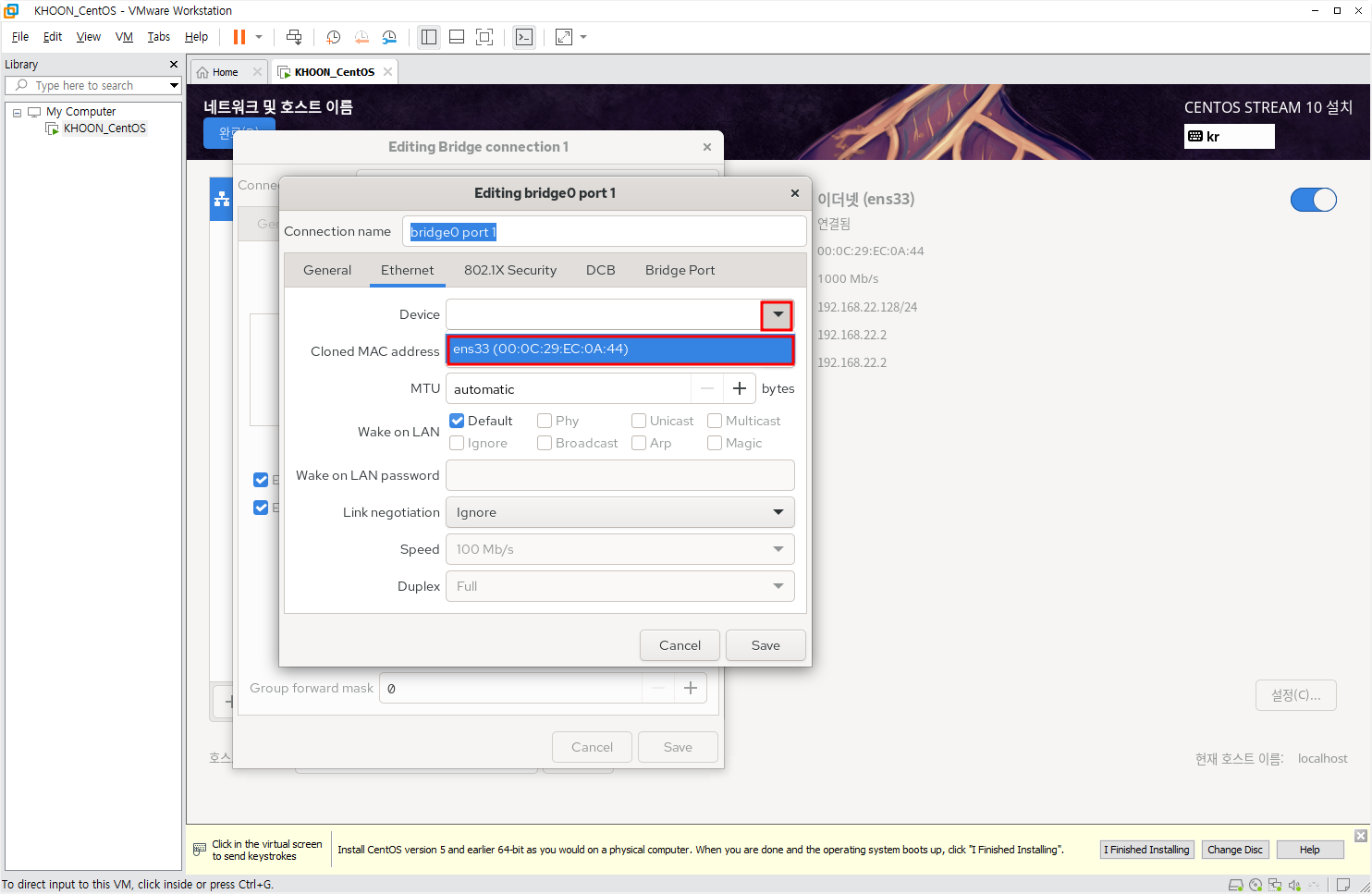The width and height of the screenshot is (1372, 894).
Task: Click KHOON_CentOS VM icon in library tree
Action: point(53,129)
